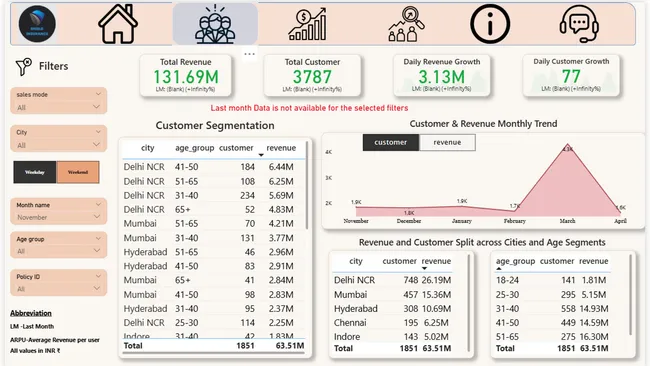Click the information circle icon
This screenshot has height=366, width=650.
[490, 24]
